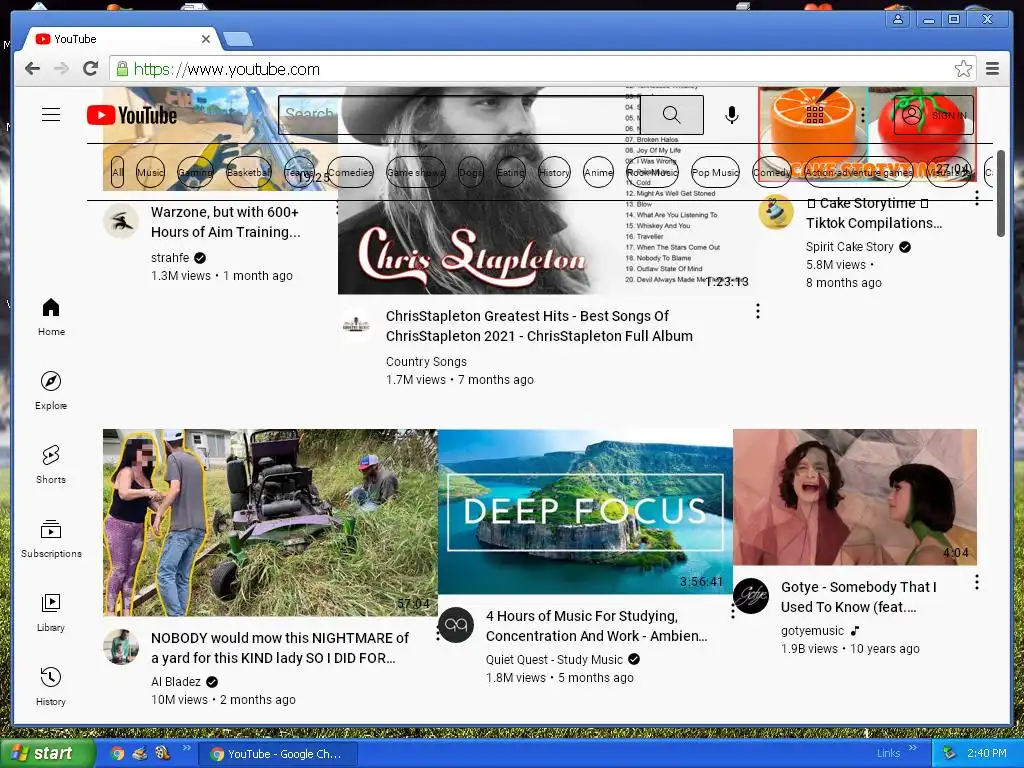
Task: Open the Quiet Quest - Study Music channel name
Action: (554, 660)
